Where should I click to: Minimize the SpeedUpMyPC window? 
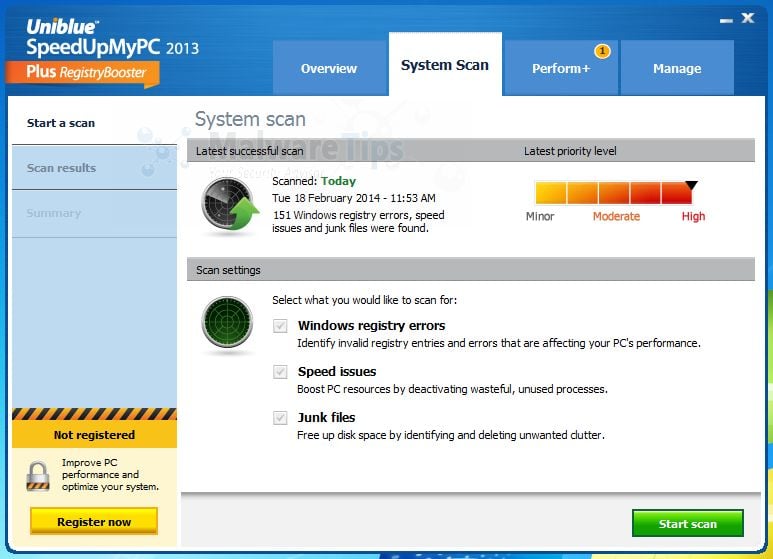[x=726, y=21]
